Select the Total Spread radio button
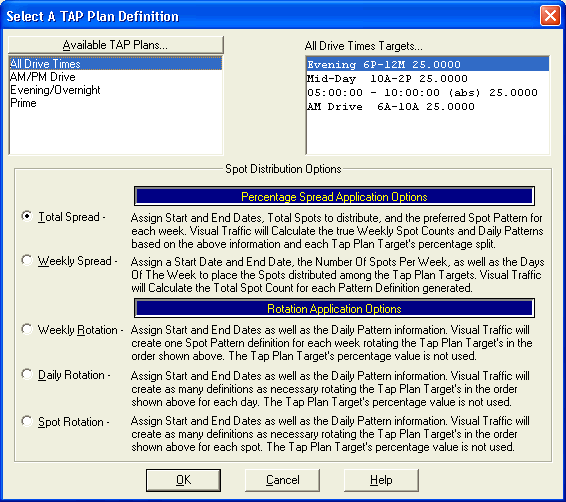Viewport: 566px width, 502px height. [27, 216]
